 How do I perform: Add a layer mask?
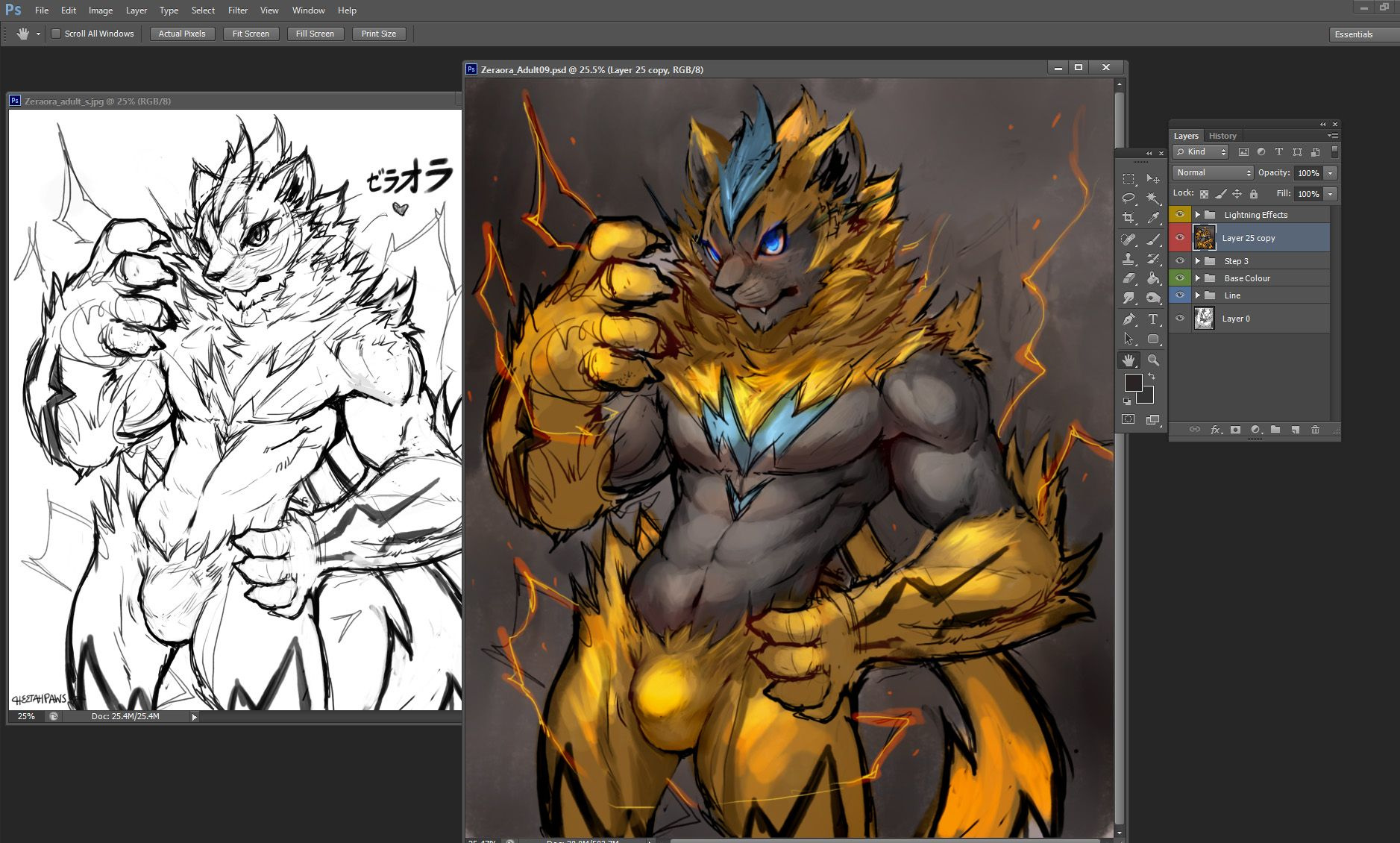1236,430
